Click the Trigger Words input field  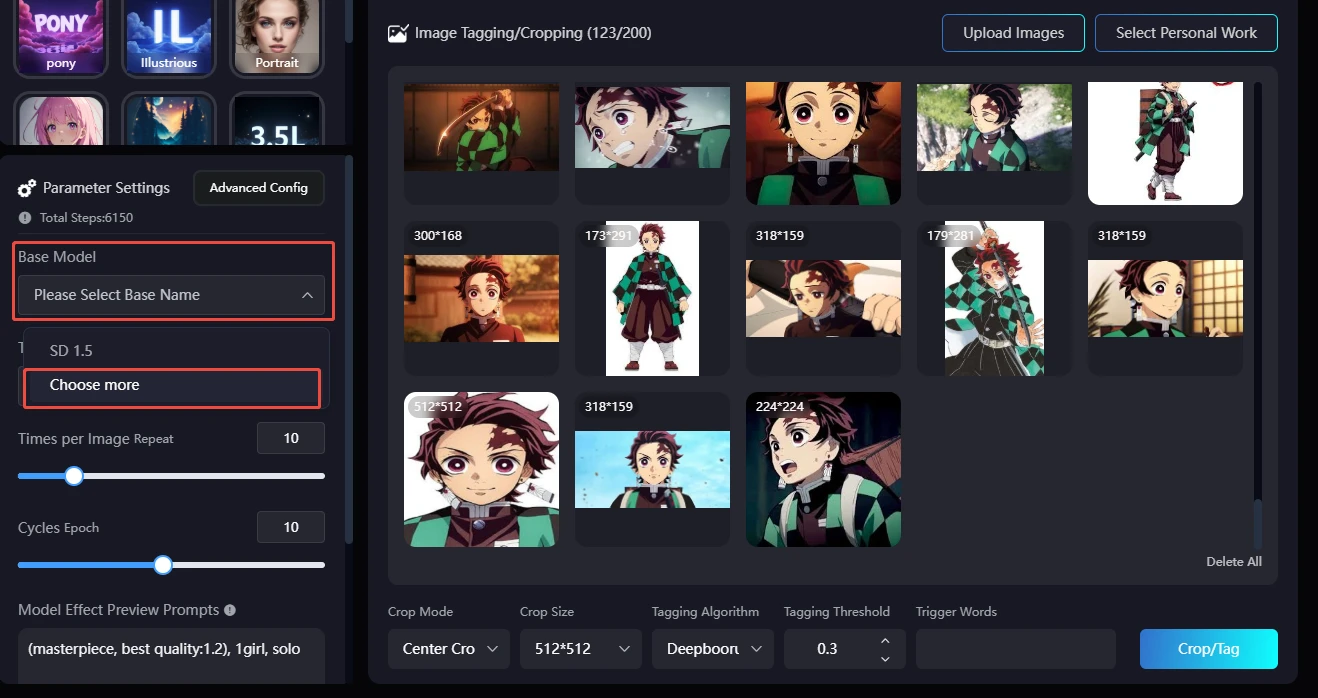coord(1015,649)
